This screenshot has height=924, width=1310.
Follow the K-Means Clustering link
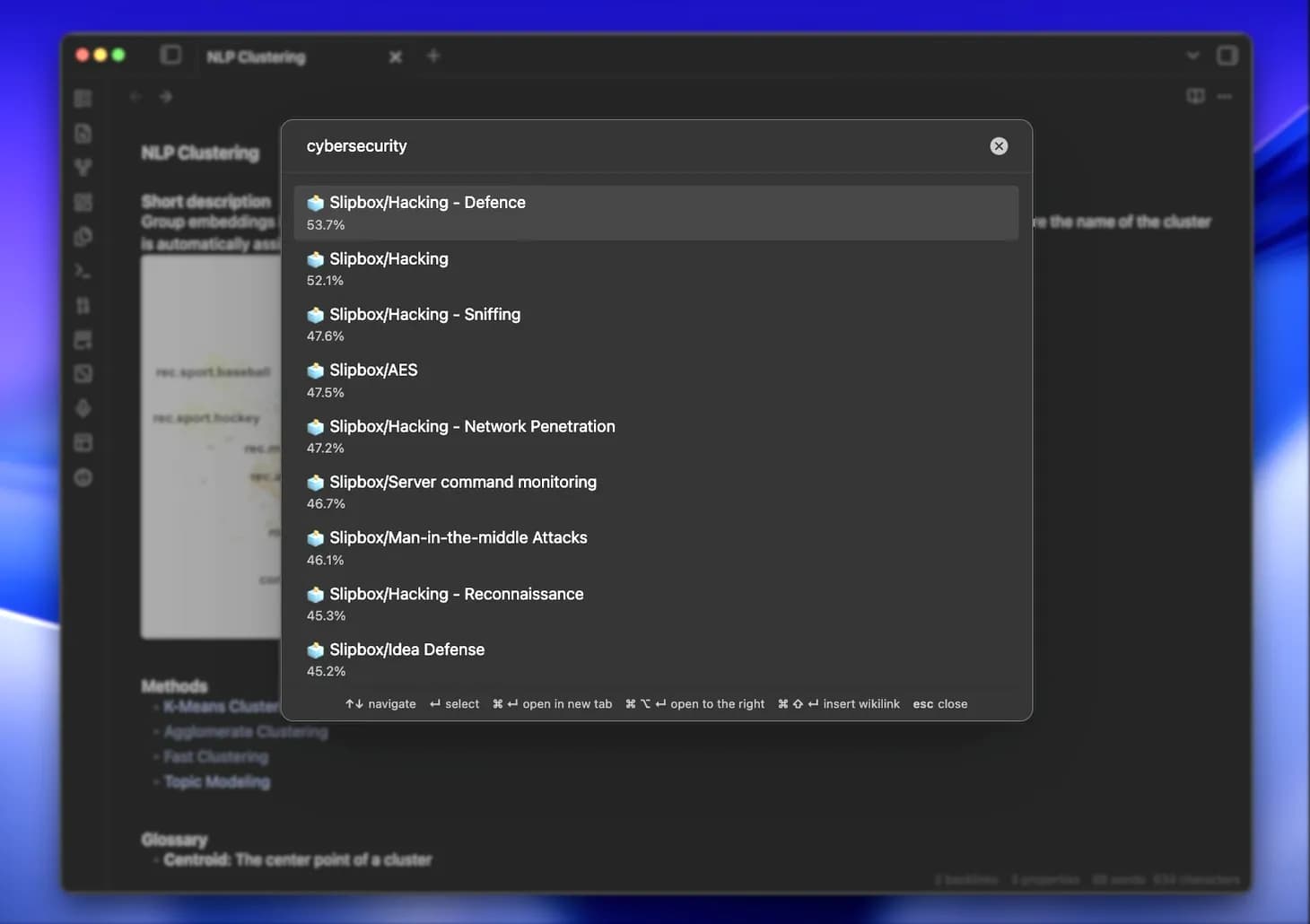pos(221,707)
